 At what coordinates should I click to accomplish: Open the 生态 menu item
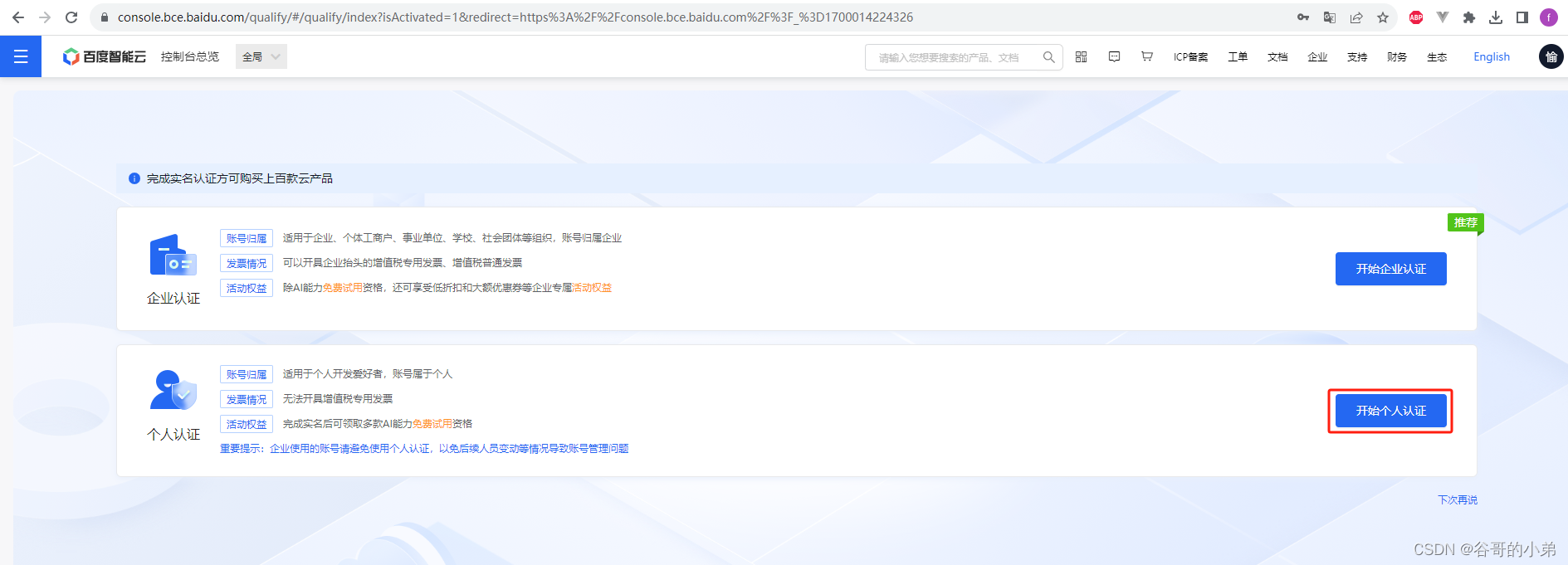click(1437, 57)
